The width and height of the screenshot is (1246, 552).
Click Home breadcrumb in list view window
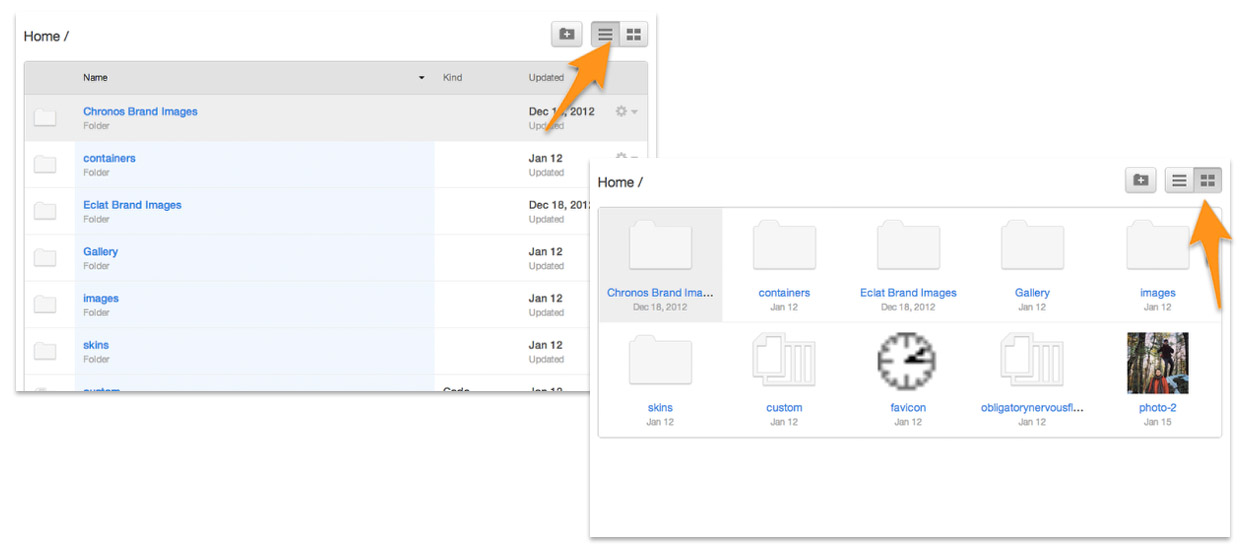click(41, 36)
